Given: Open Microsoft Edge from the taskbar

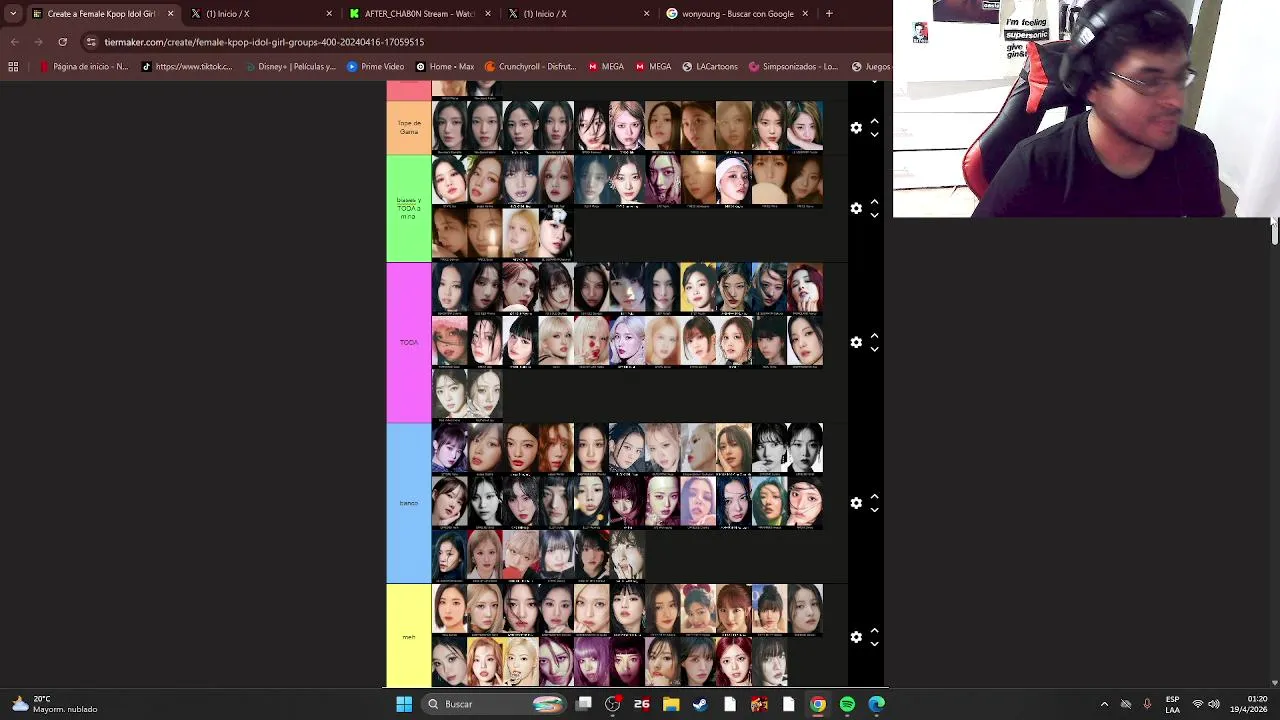Looking at the screenshot, I should (877, 704).
